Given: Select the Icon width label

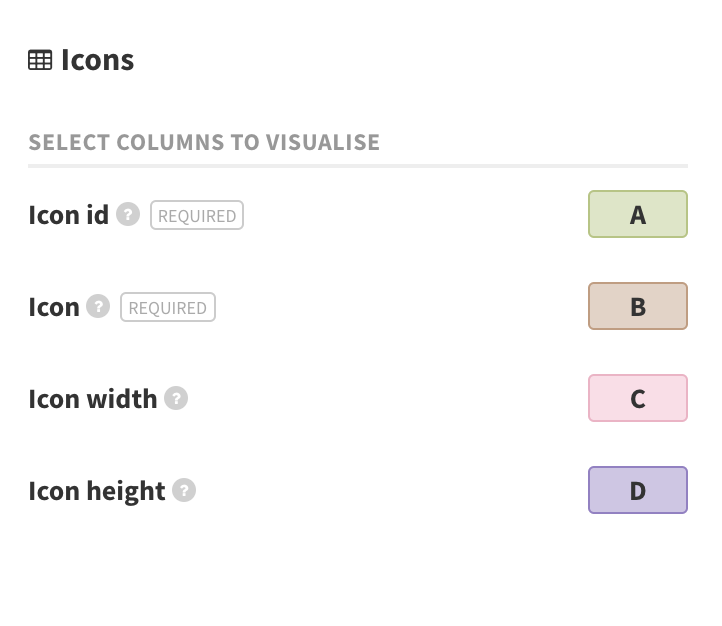Looking at the screenshot, I should click(x=93, y=399).
